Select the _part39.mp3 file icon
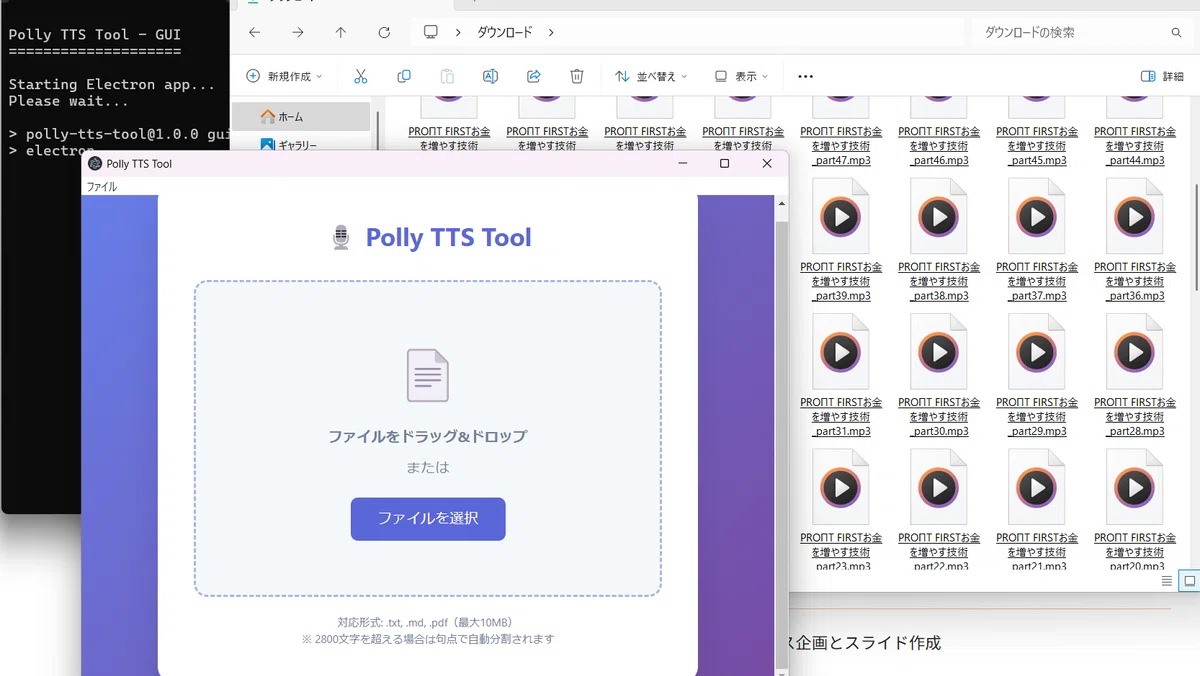This screenshot has height=676, width=1200. coord(841,216)
